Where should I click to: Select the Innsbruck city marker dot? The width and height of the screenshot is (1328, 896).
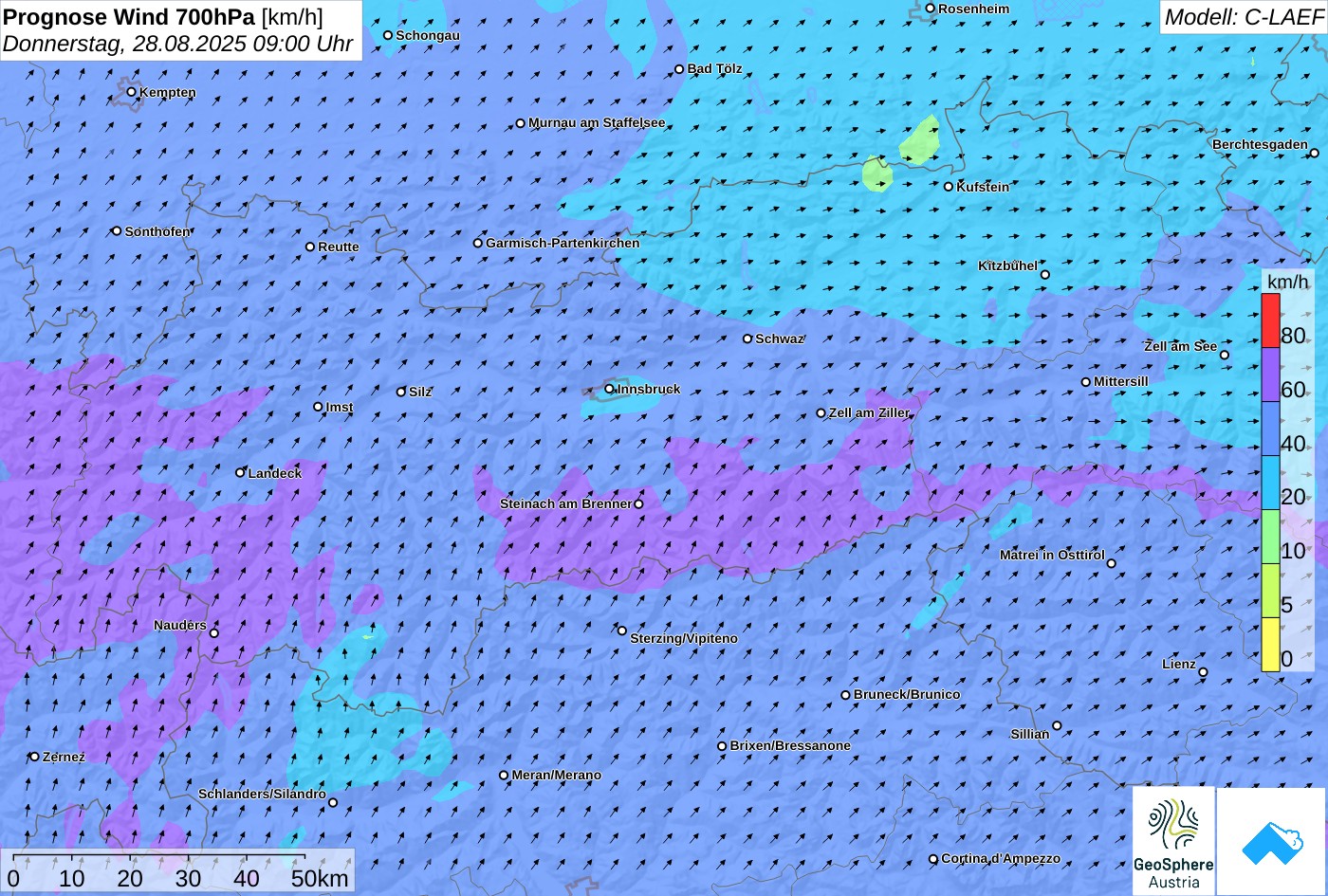click(x=609, y=389)
